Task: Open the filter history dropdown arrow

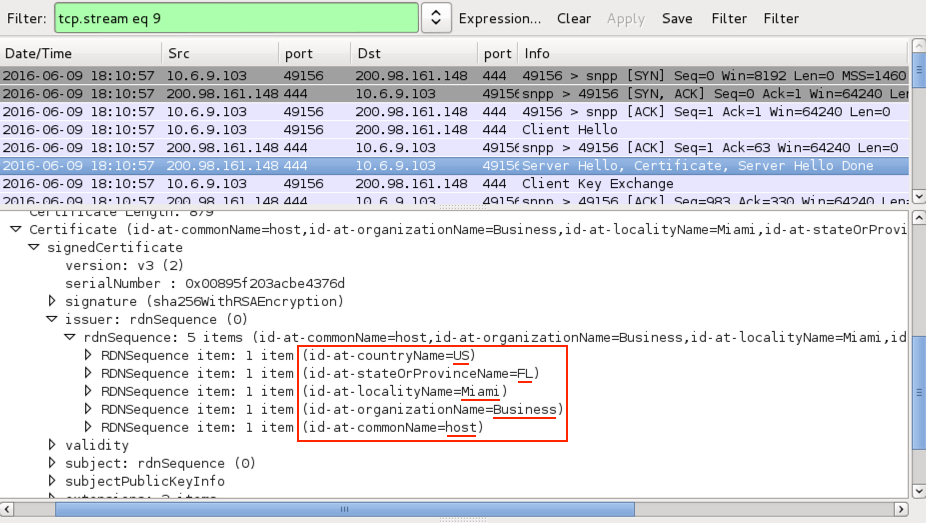Action: pos(435,18)
